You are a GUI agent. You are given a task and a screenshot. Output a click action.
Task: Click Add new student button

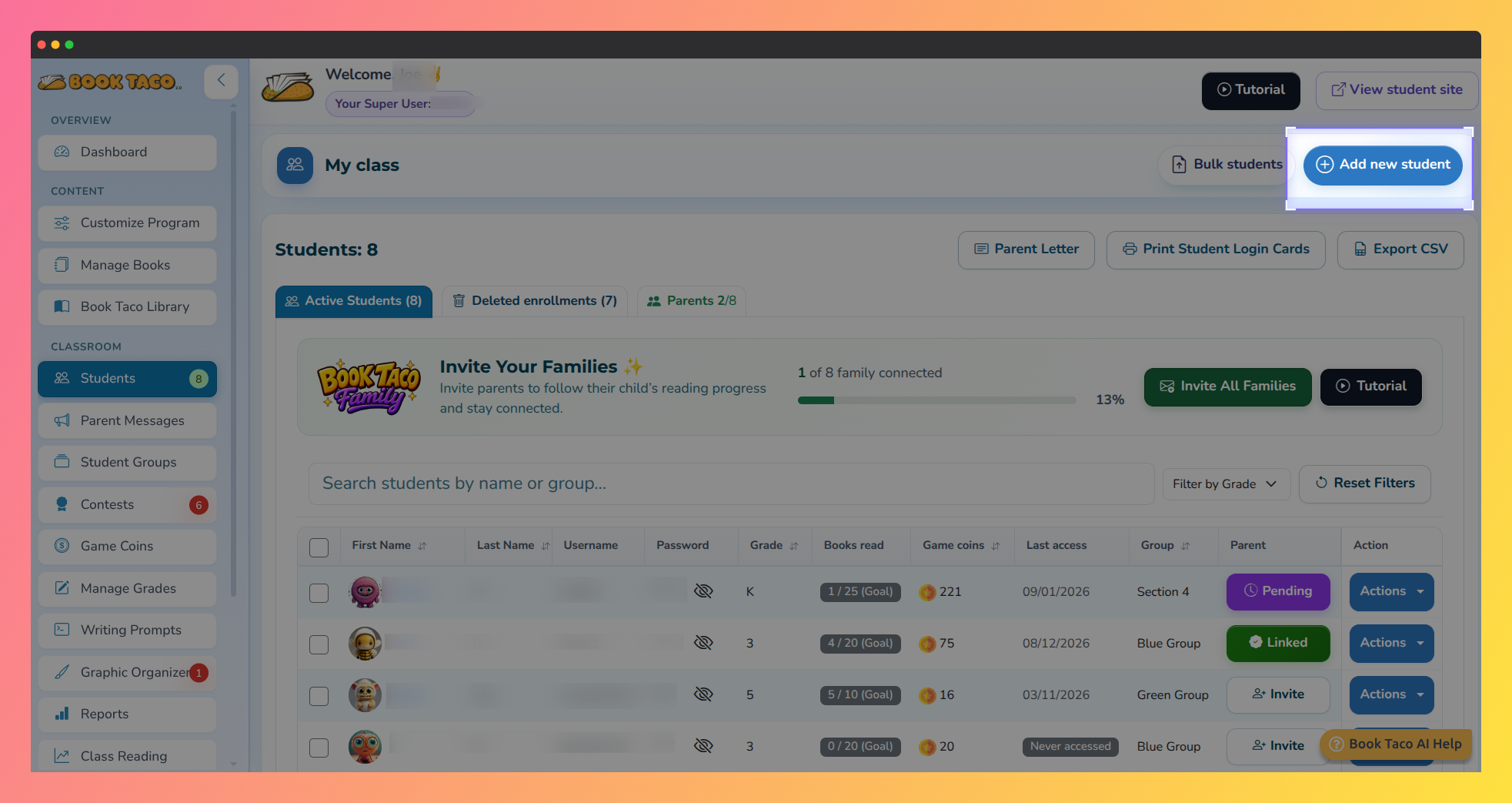(x=1383, y=165)
